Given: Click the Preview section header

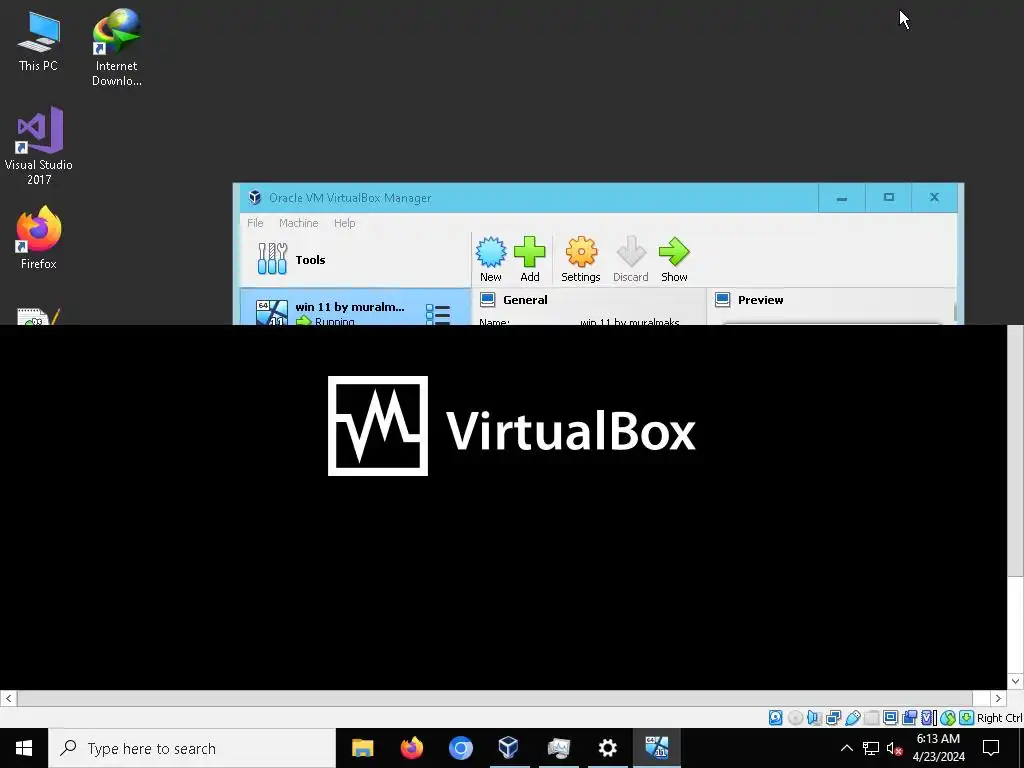Looking at the screenshot, I should (x=760, y=300).
